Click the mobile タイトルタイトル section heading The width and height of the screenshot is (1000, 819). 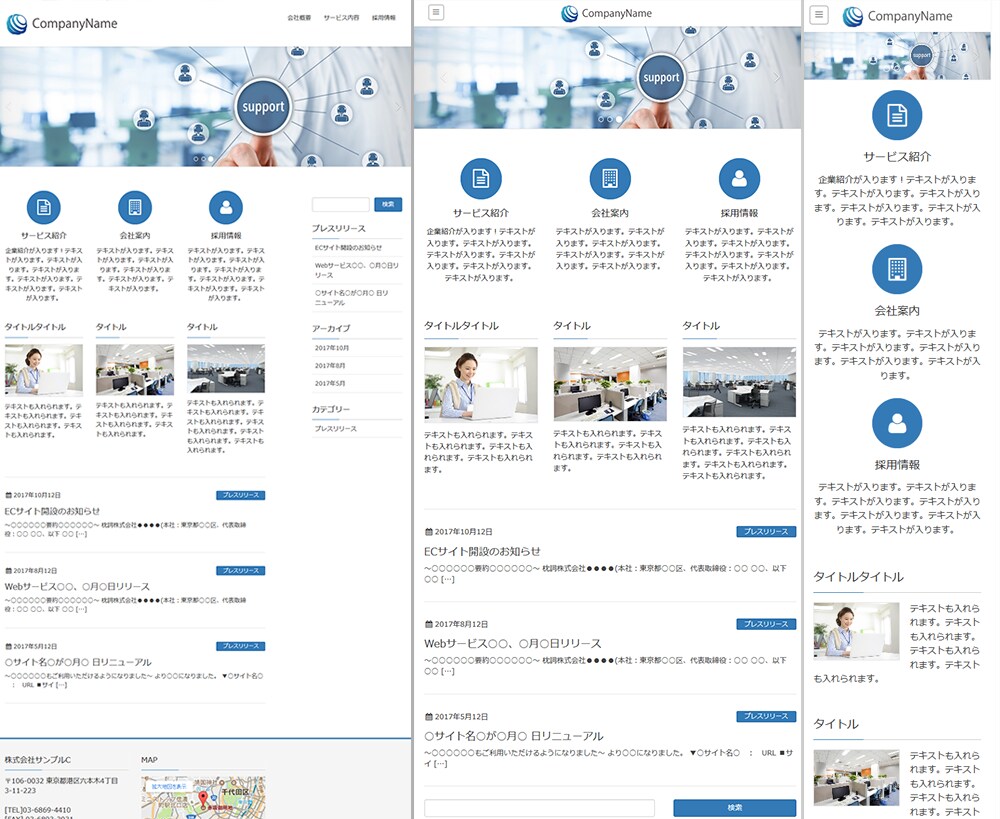coord(858,577)
